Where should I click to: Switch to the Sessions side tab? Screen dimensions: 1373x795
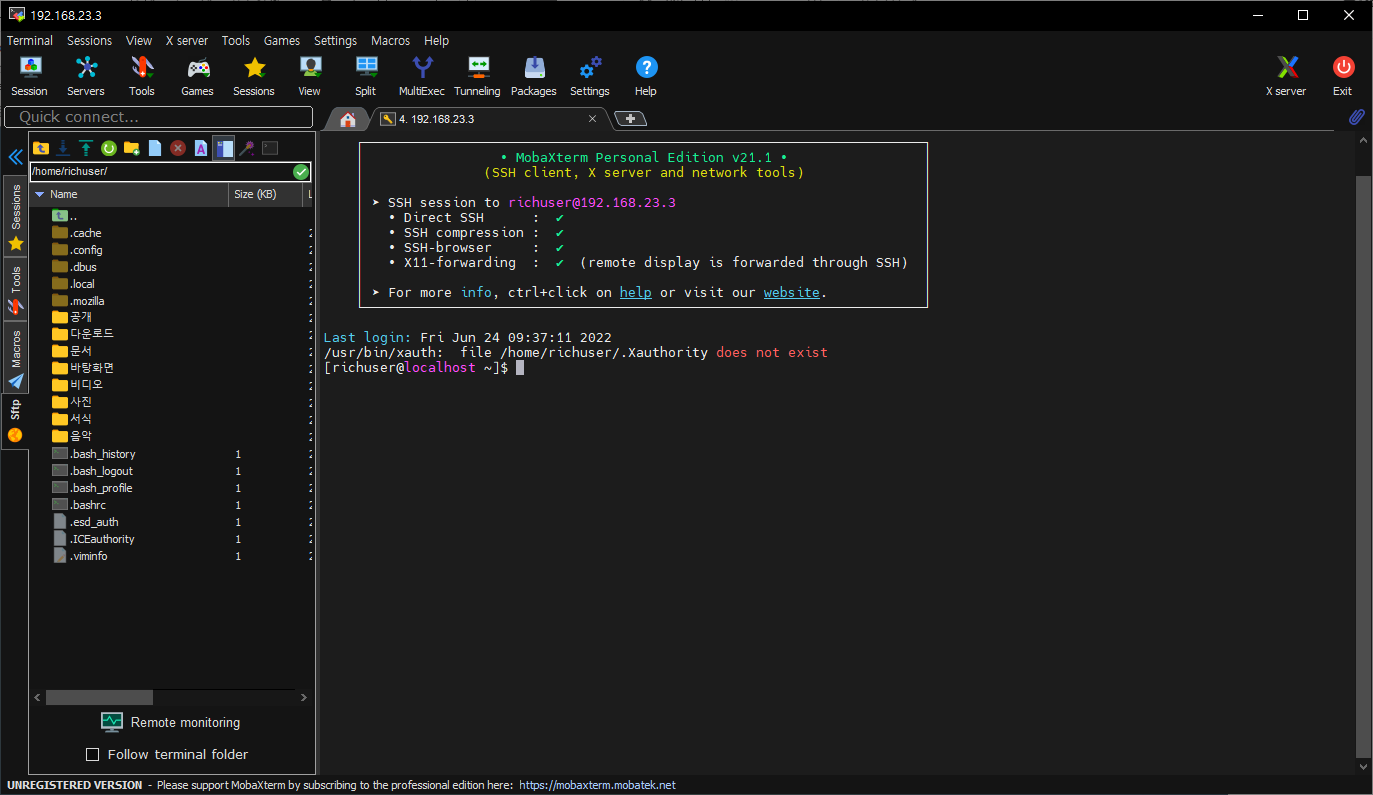16,217
